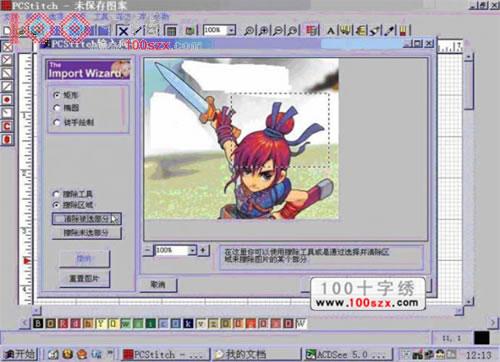This screenshot has height=362, width=500.
Task: Click the red C tool in left toolbar
Action: tap(7, 126)
